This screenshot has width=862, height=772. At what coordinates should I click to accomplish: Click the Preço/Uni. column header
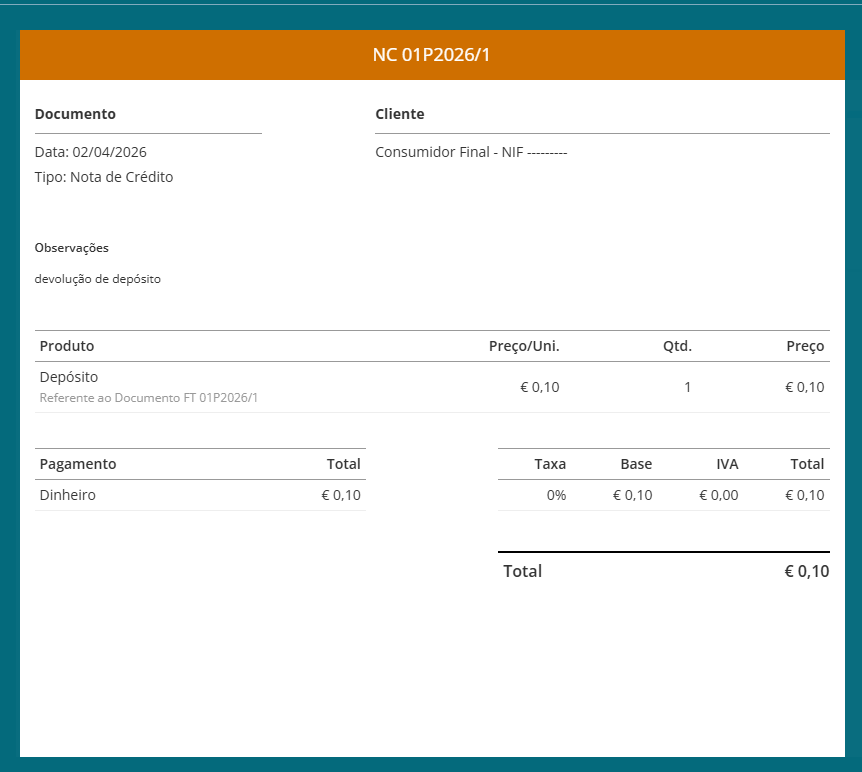click(524, 346)
